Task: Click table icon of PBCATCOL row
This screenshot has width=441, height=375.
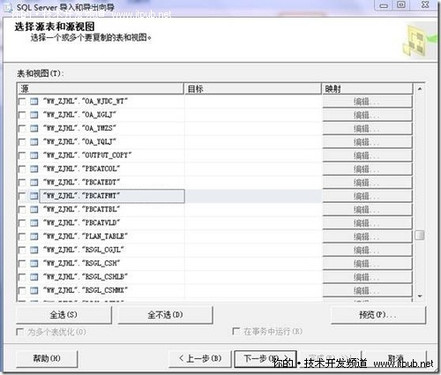Action: [x=34, y=169]
